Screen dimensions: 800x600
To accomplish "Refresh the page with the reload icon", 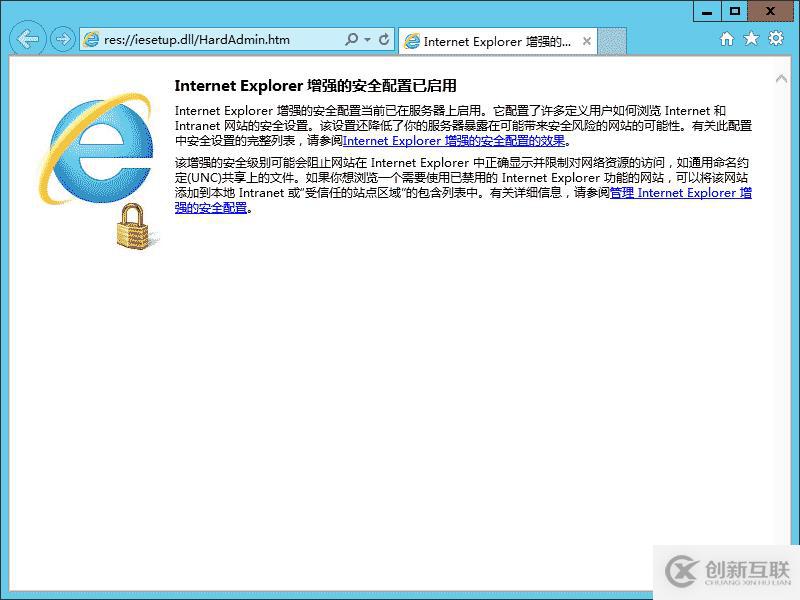I will tap(384, 39).
